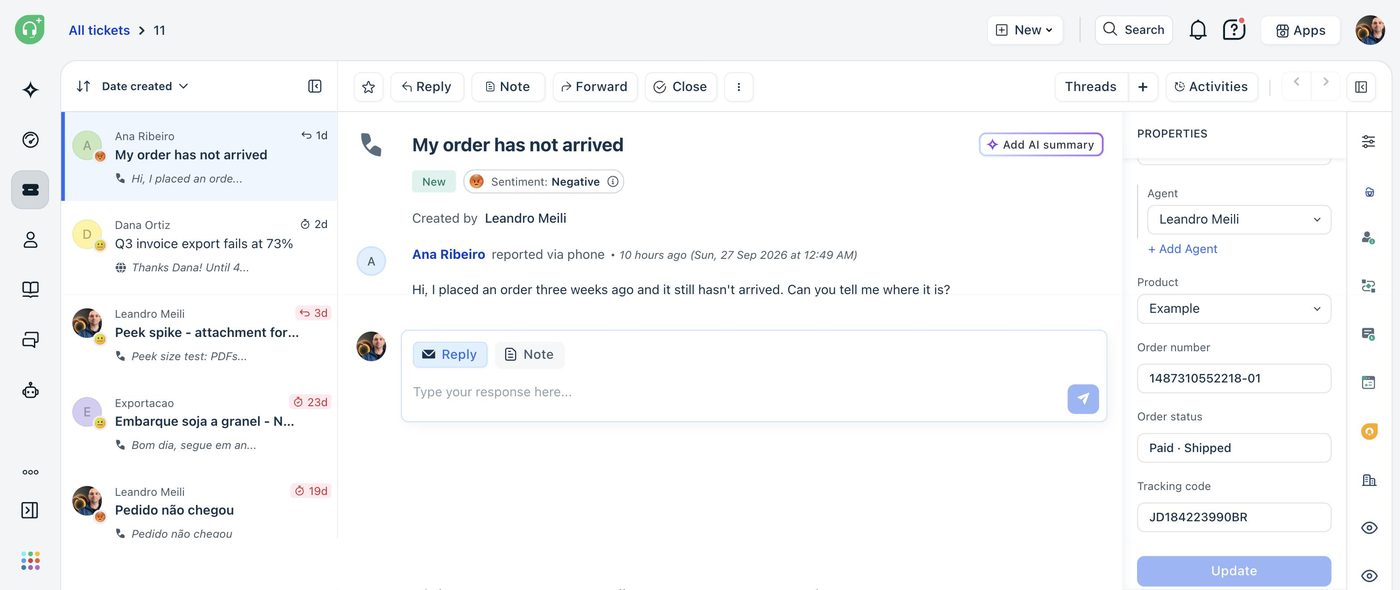Open the AI sparkle icon in sidebar

30,90
